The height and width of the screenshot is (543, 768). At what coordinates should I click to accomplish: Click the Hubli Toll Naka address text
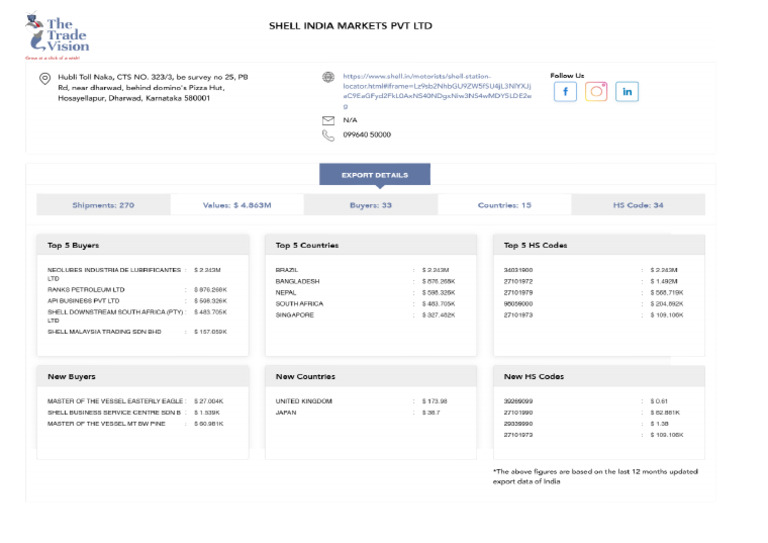point(153,88)
